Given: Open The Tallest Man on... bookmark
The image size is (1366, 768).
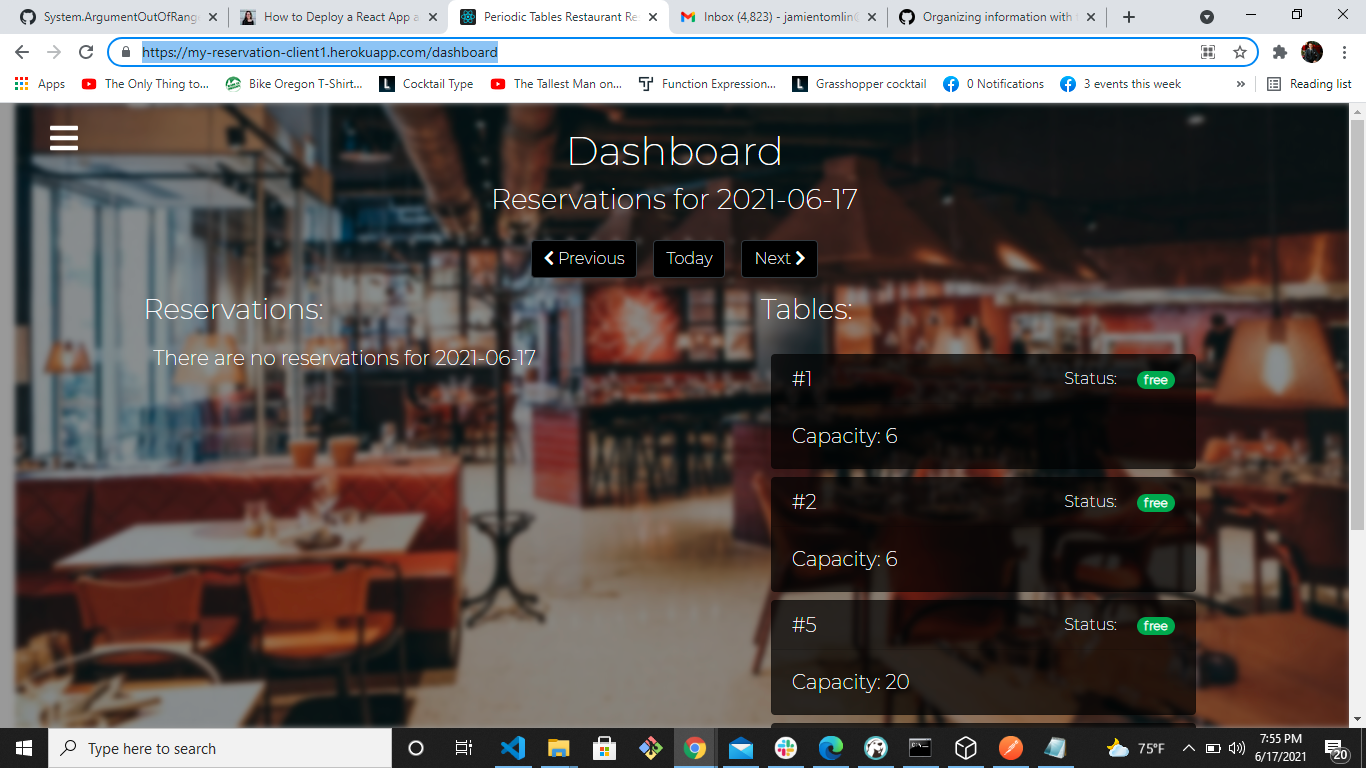Looking at the screenshot, I should point(557,84).
